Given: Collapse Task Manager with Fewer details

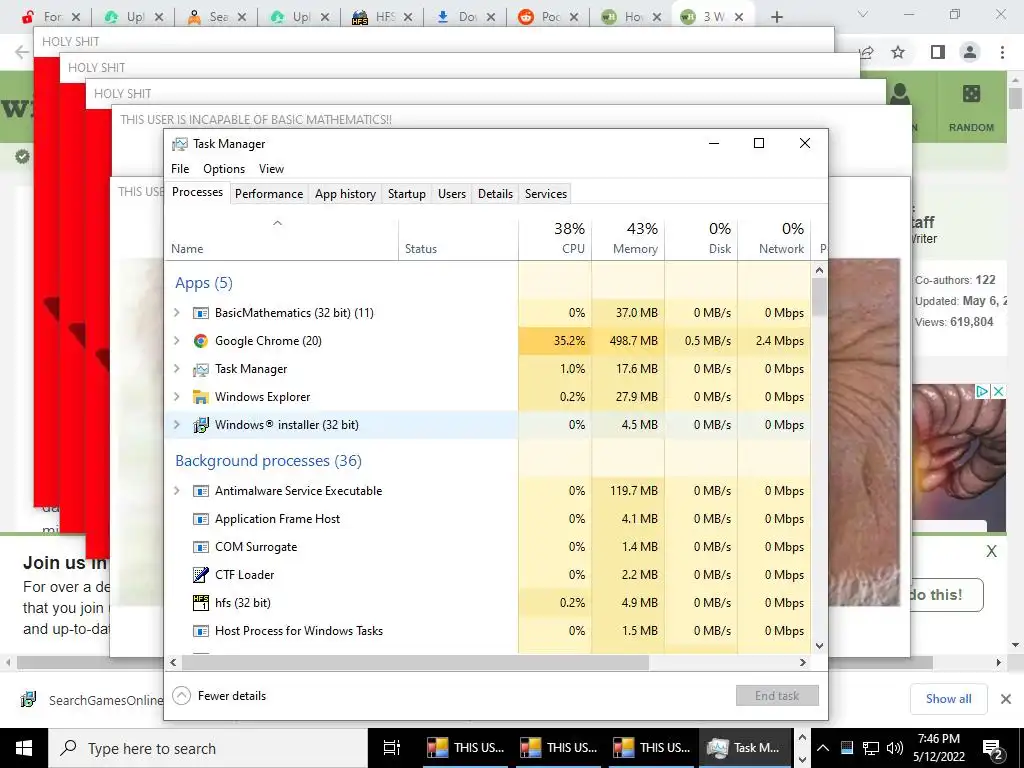Looking at the screenshot, I should (x=219, y=696).
